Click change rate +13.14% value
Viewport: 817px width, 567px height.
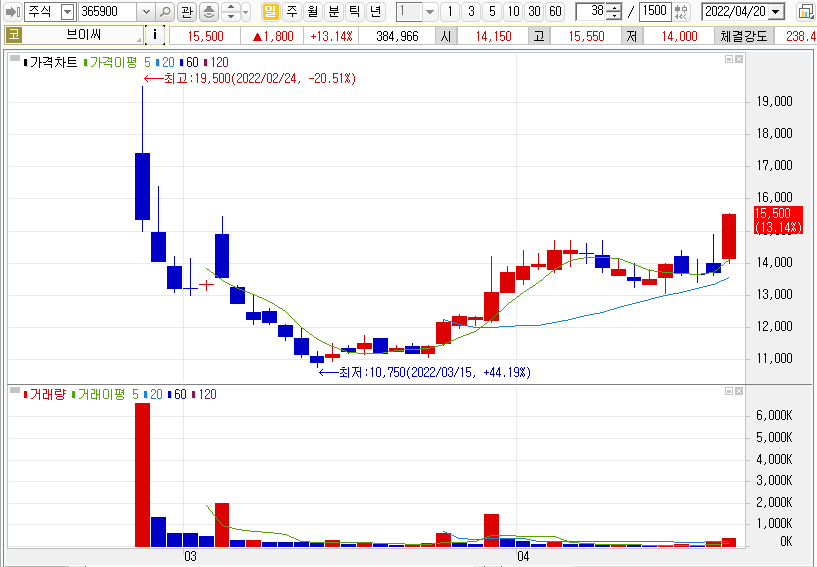pos(331,36)
